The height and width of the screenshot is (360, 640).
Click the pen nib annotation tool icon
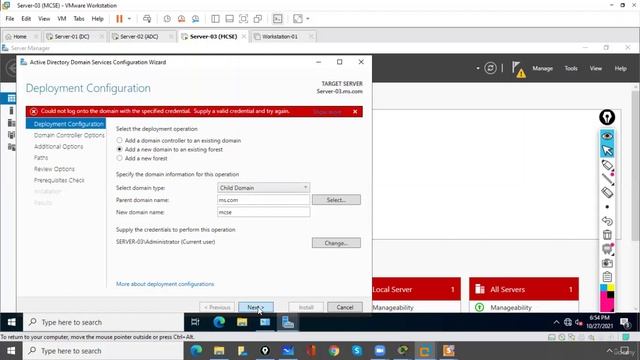point(607,118)
